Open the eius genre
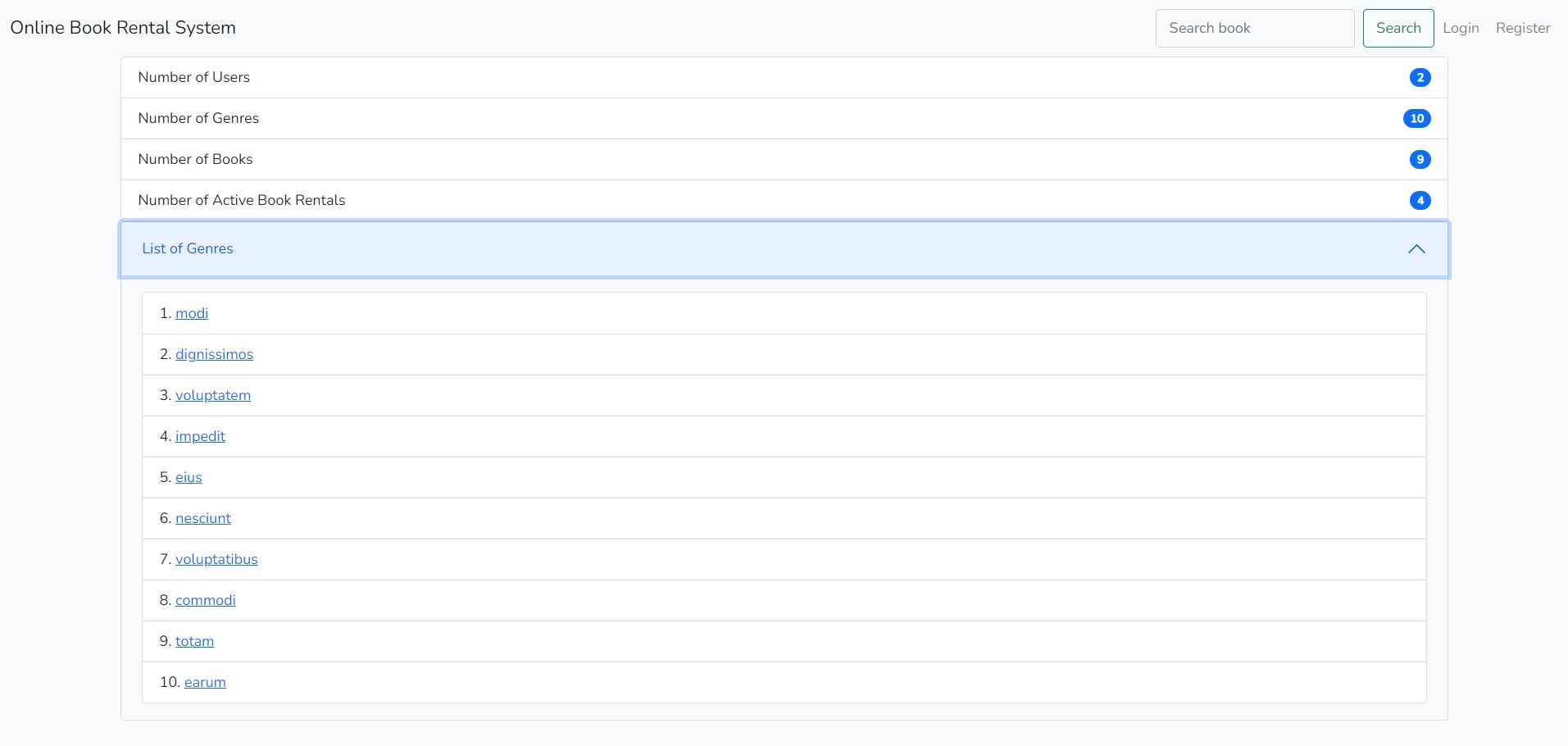This screenshot has height=746, width=1568. pos(188,477)
